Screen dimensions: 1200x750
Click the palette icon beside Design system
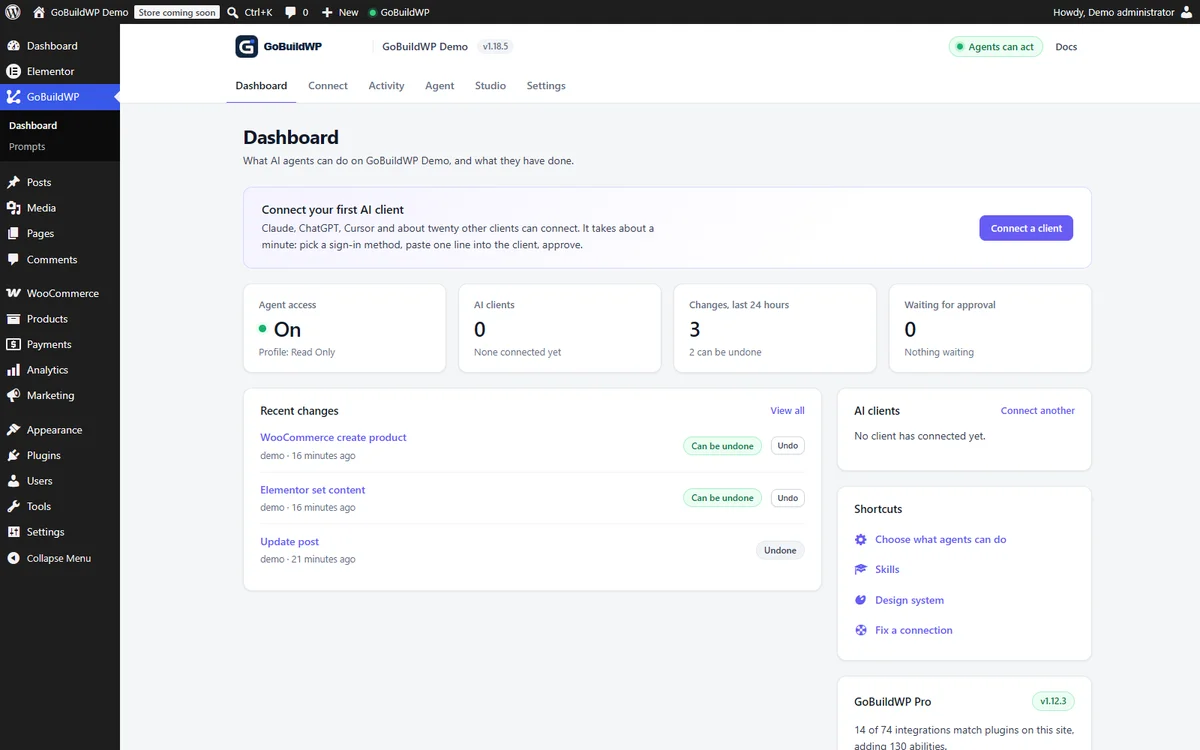(861, 600)
